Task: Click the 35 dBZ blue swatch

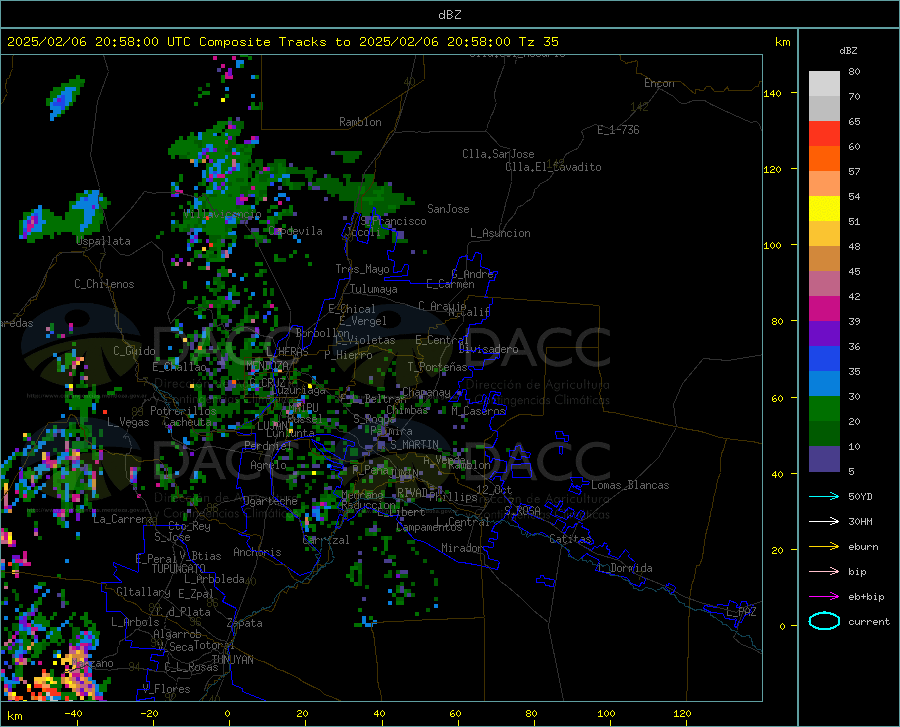Action: [x=824, y=384]
